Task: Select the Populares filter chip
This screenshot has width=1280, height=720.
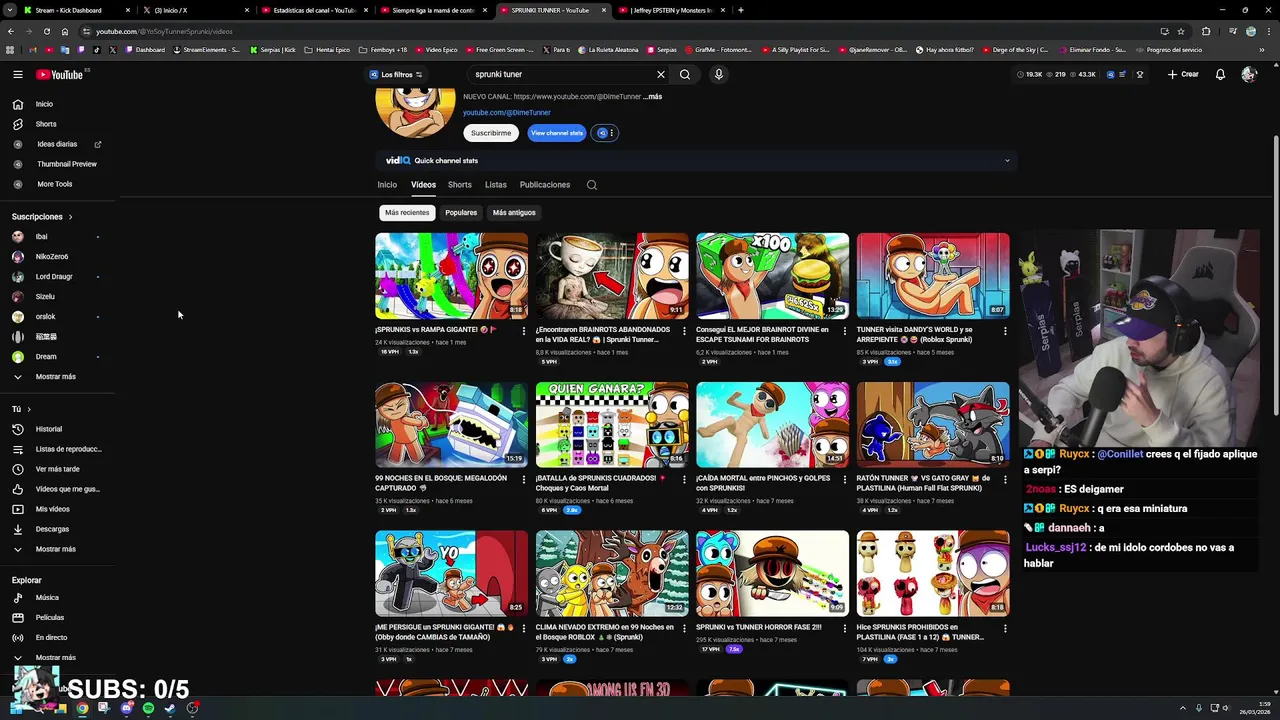Action: pyautogui.click(x=461, y=213)
